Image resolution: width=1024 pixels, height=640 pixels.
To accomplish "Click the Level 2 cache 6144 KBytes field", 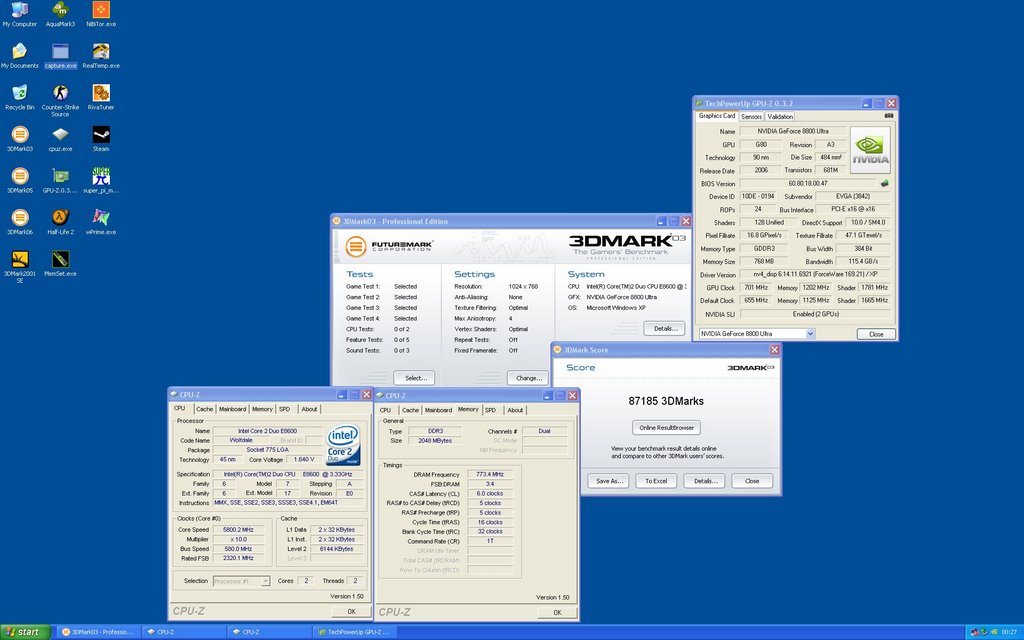I will [336, 549].
